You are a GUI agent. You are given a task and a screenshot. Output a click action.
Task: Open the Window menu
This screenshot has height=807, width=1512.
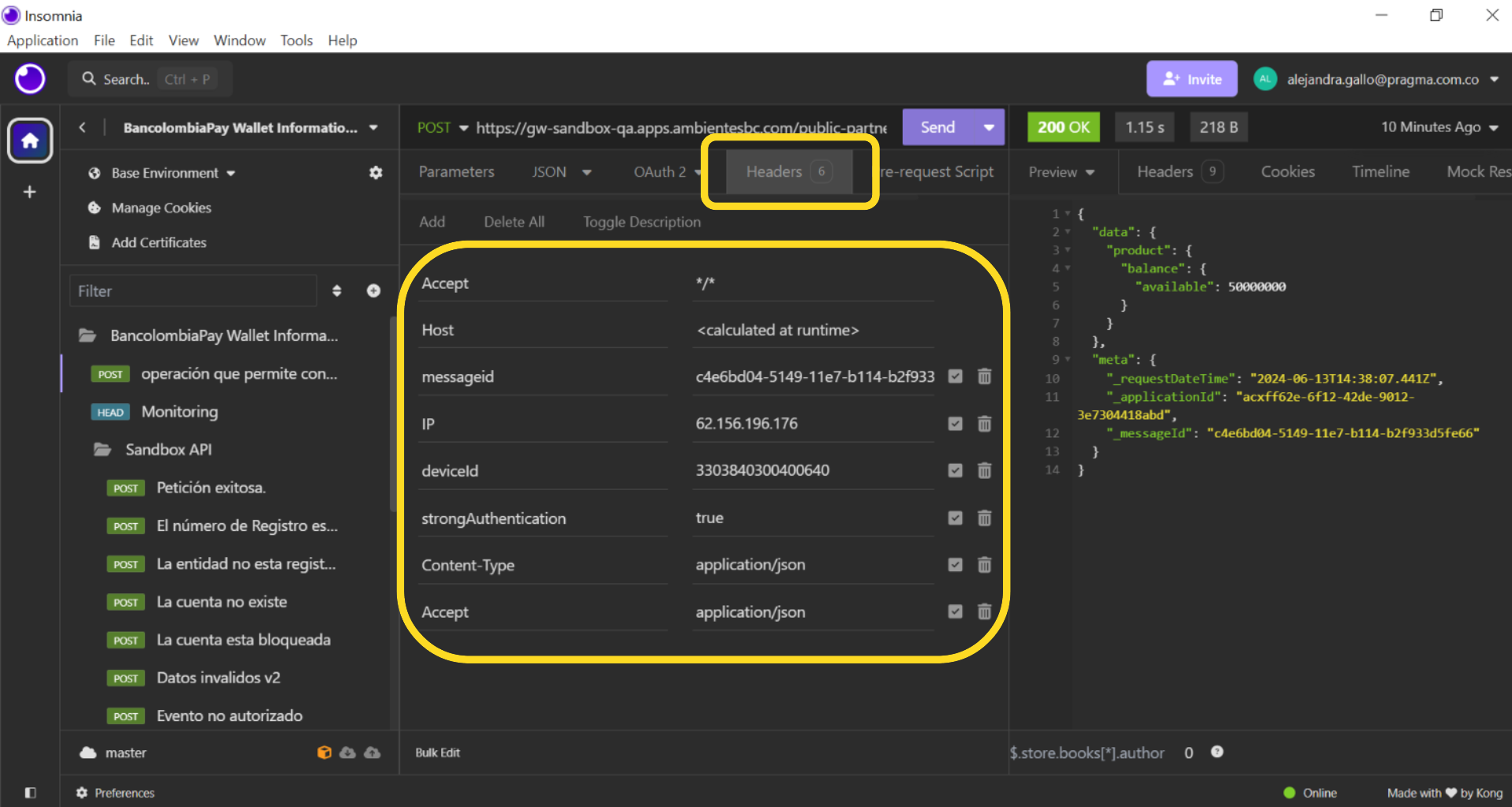point(240,40)
